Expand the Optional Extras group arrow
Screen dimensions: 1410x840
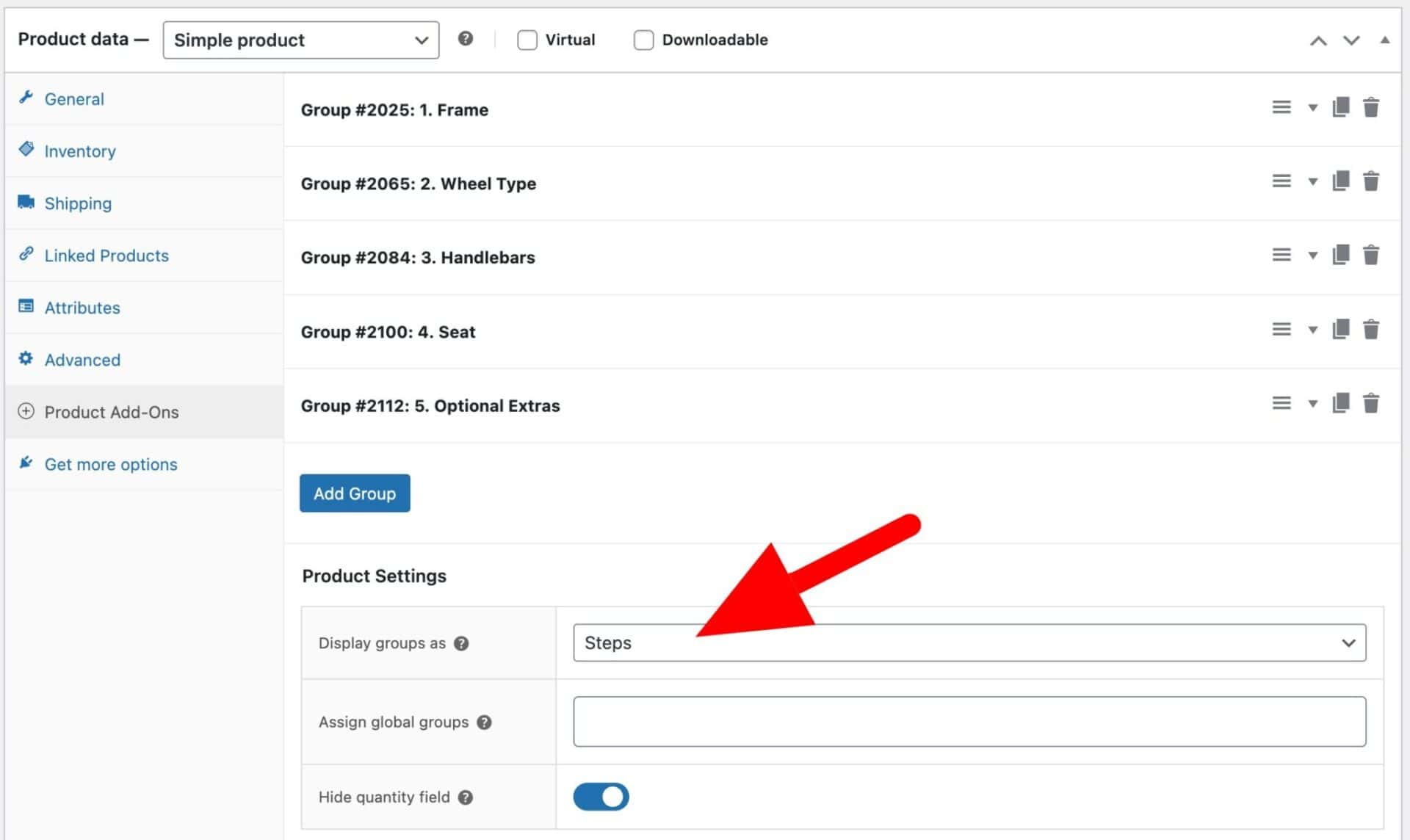click(1312, 403)
